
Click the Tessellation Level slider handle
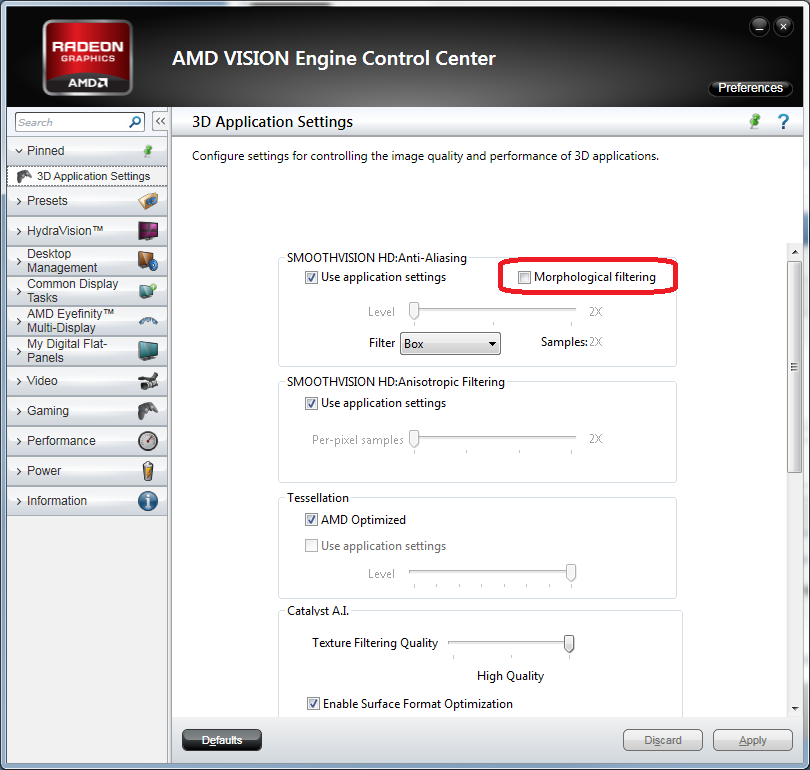click(571, 573)
